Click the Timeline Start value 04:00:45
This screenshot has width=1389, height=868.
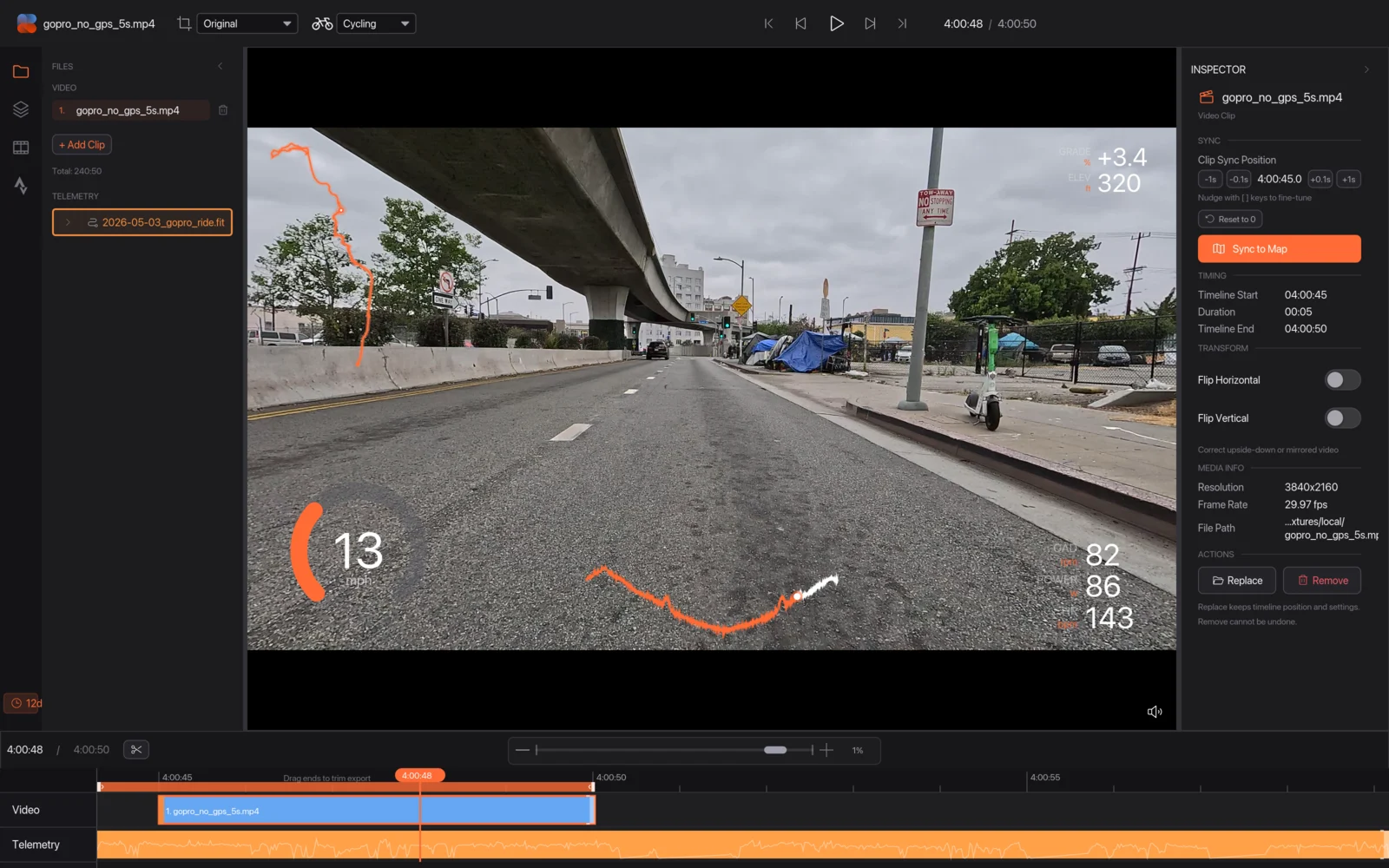pyautogui.click(x=1306, y=295)
